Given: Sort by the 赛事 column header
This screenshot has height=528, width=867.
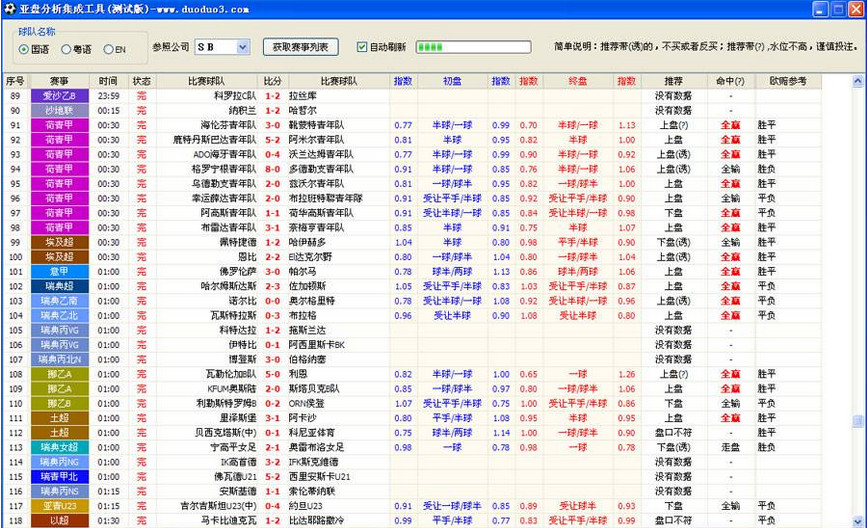Looking at the screenshot, I should pos(59,81).
